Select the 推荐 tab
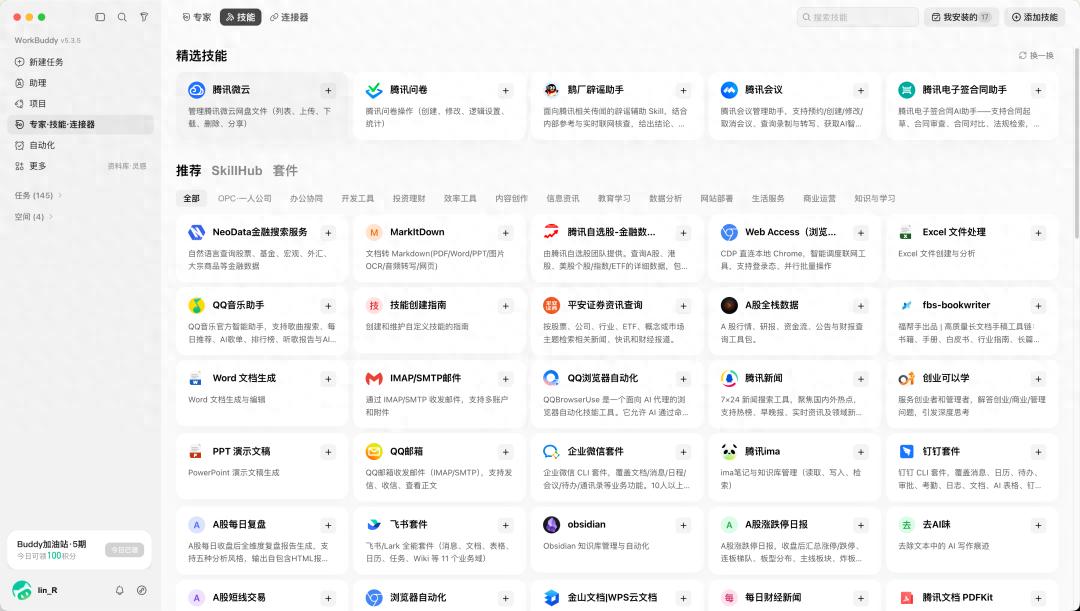The width and height of the screenshot is (1080, 611). 189,170
